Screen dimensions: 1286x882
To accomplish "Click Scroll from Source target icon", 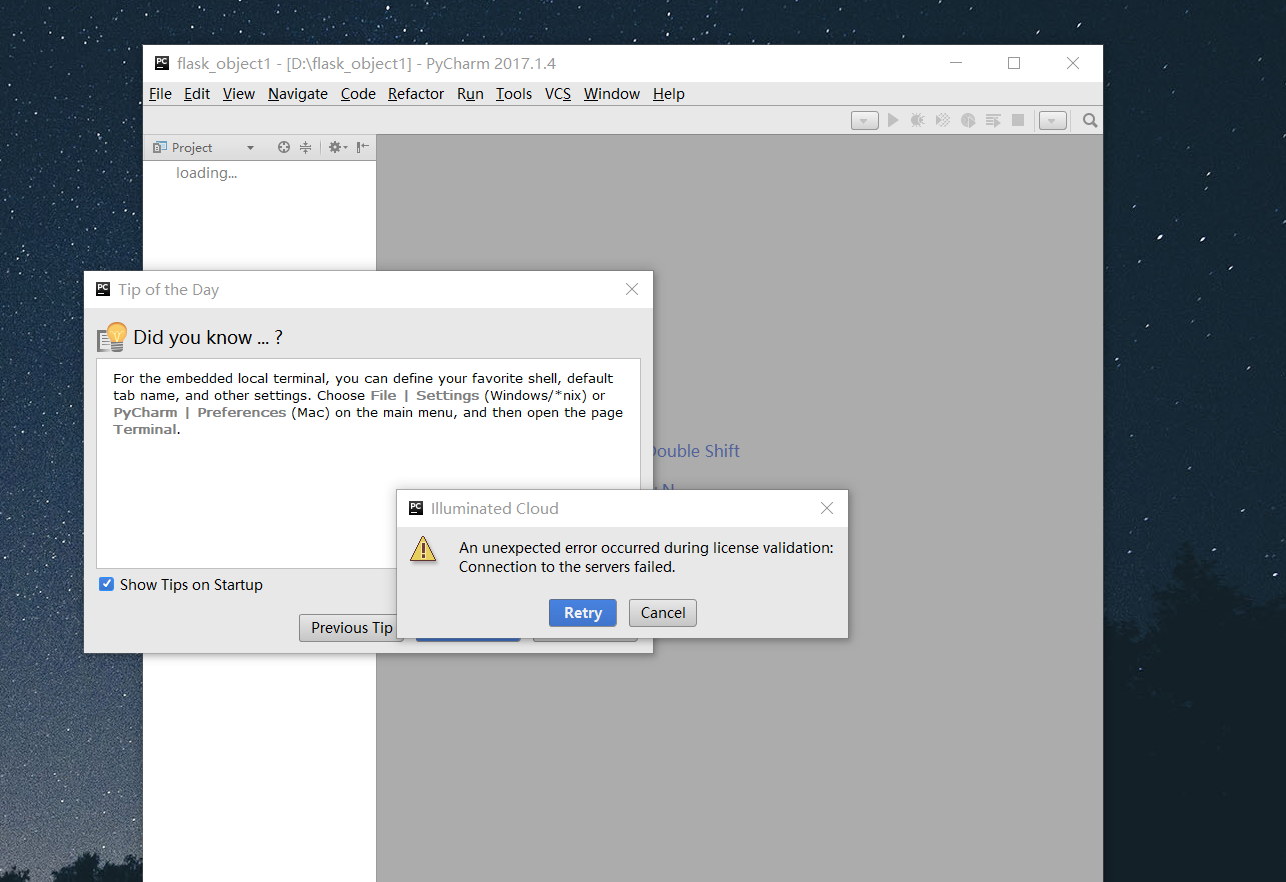I will (284, 147).
